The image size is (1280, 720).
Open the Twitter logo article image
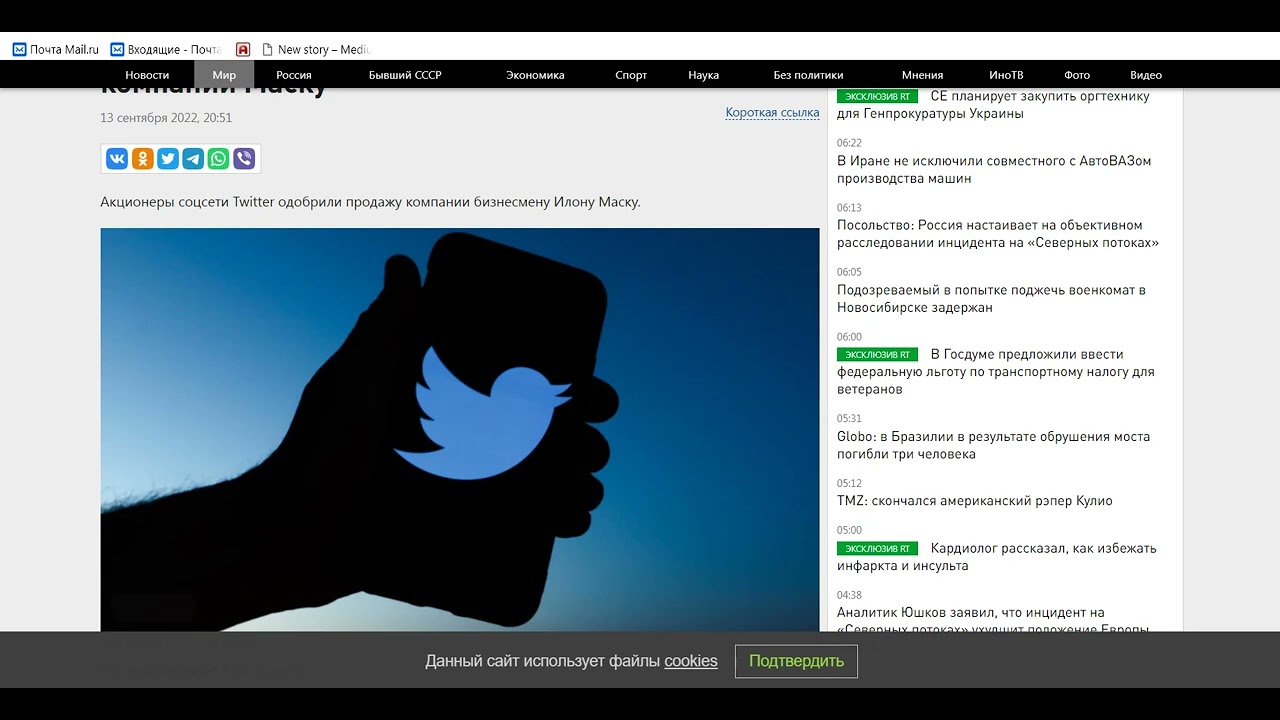tap(460, 430)
